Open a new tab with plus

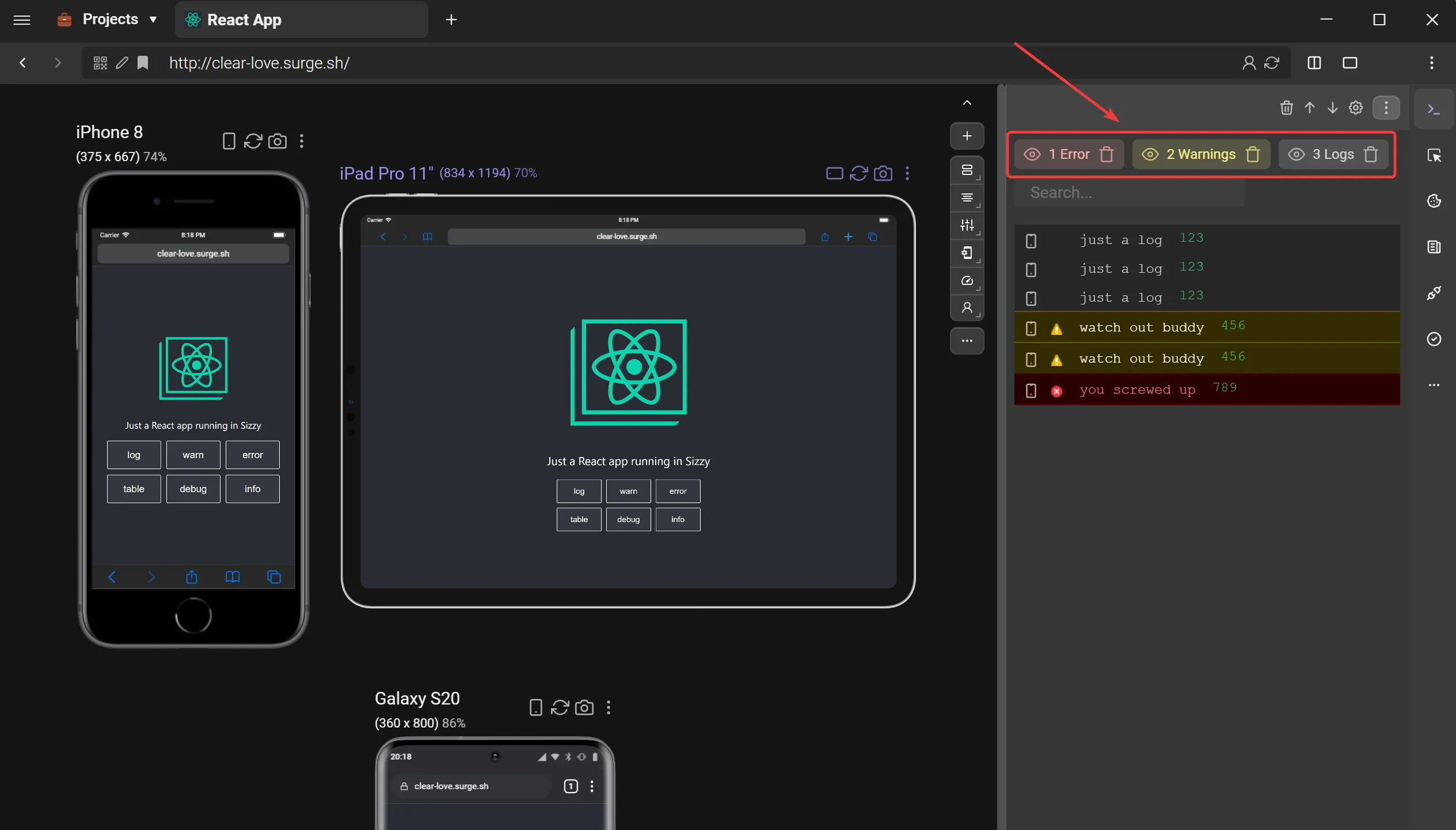[451, 20]
